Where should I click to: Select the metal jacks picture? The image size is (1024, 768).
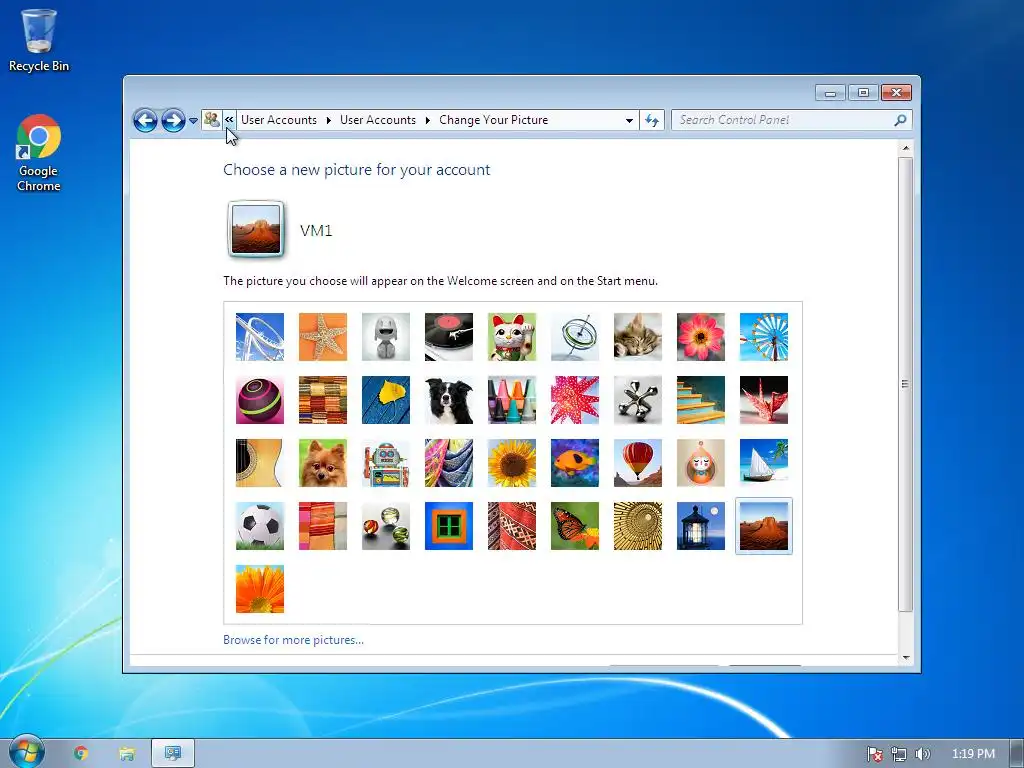pyautogui.click(x=638, y=400)
